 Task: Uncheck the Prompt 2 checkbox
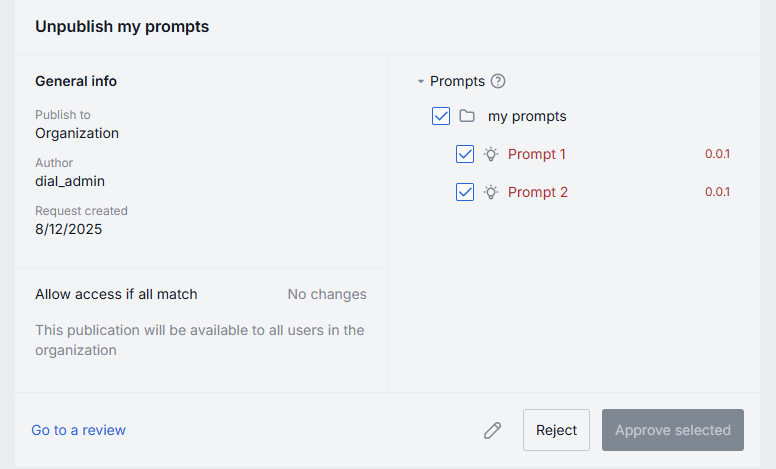pyautogui.click(x=465, y=192)
